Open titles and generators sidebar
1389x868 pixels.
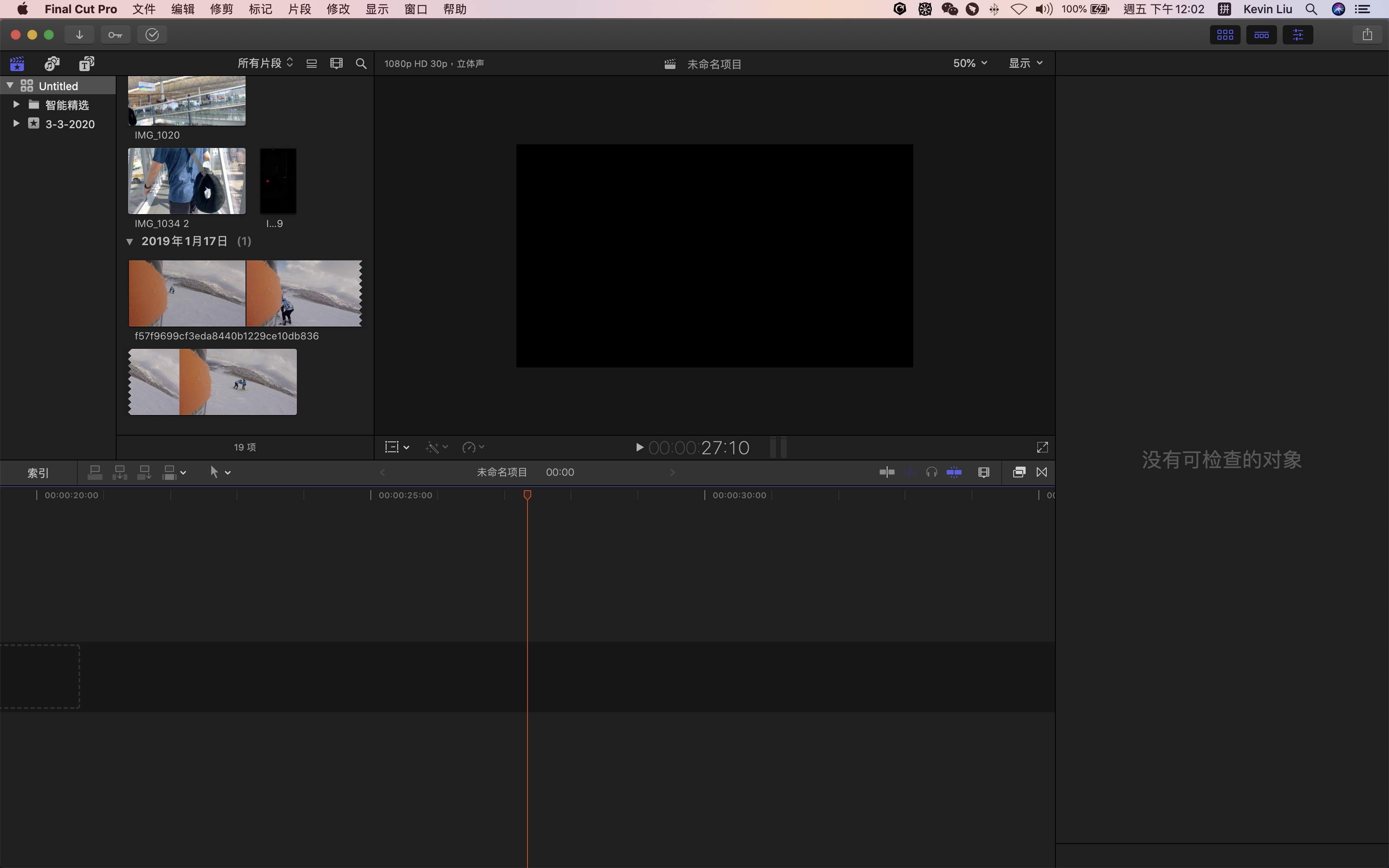(87, 63)
